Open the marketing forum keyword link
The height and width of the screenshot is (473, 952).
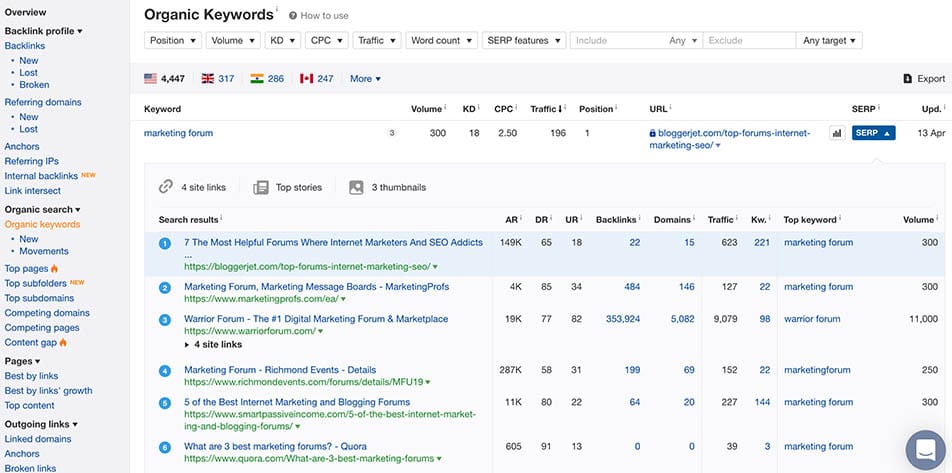tap(178, 133)
